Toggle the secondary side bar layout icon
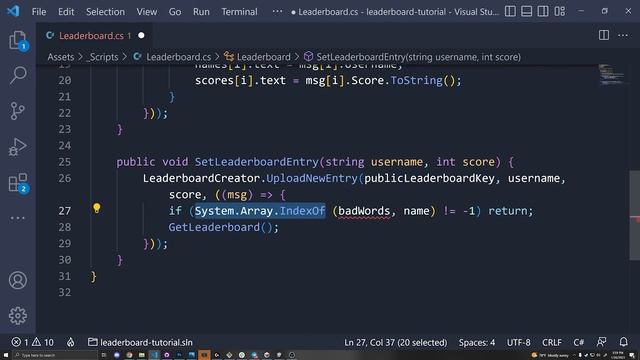The height and width of the screenshot is (360, 640). (x=543, y=11)
